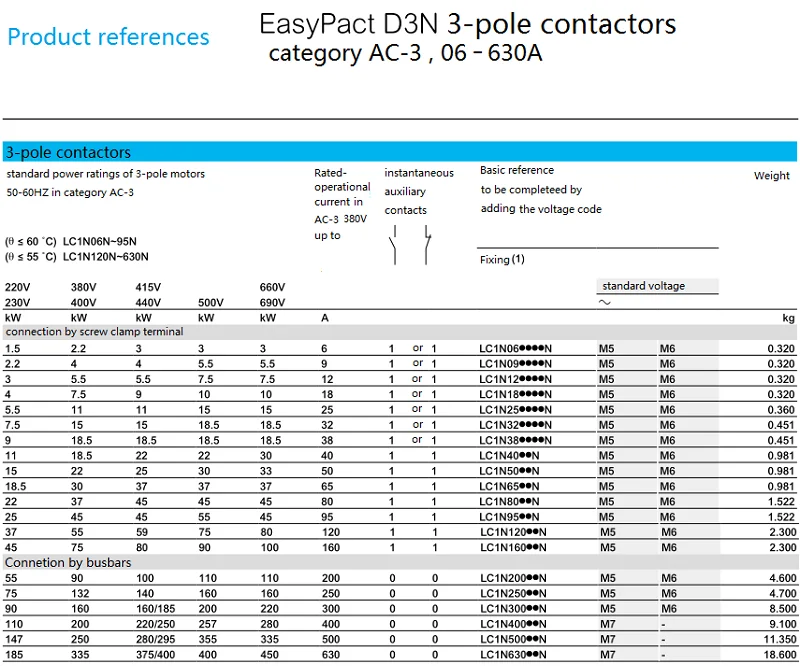Image resolution: width=800 pixels, height=666 pixels.
Task: Click the '280/295' power cell
Action: pyautogui.click(x=156, y=639)
